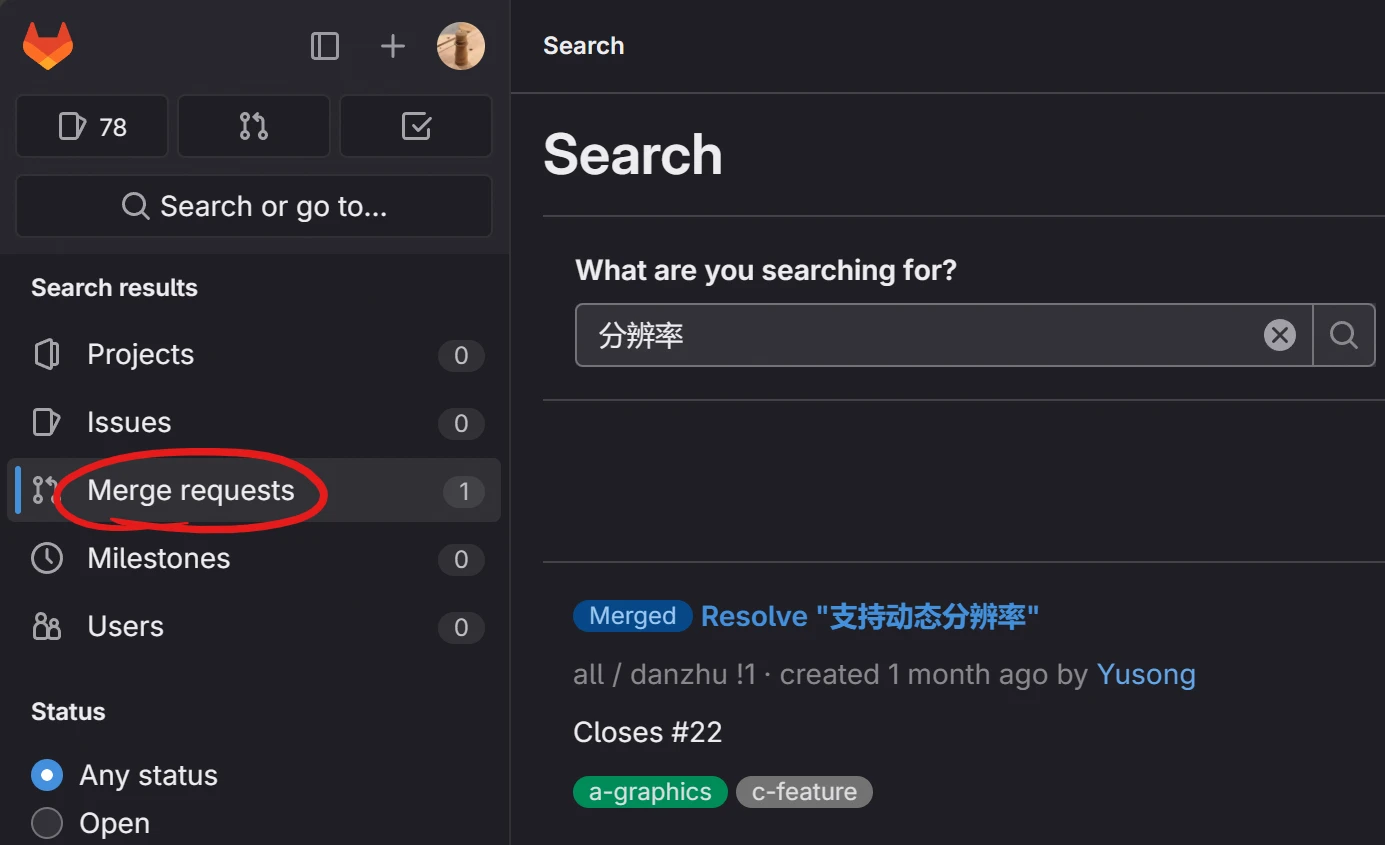This screenshot has width=1385, height=845.
Task: Select Merge requests results category
Action: pyautogui.click(x=190, y=490)
